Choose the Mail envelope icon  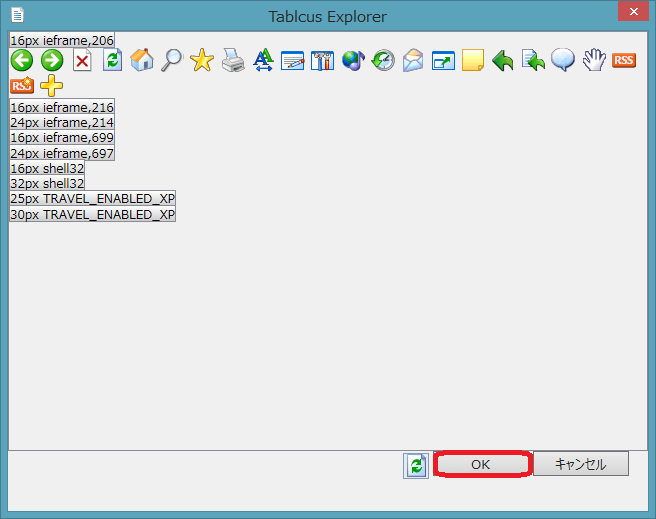413,61
